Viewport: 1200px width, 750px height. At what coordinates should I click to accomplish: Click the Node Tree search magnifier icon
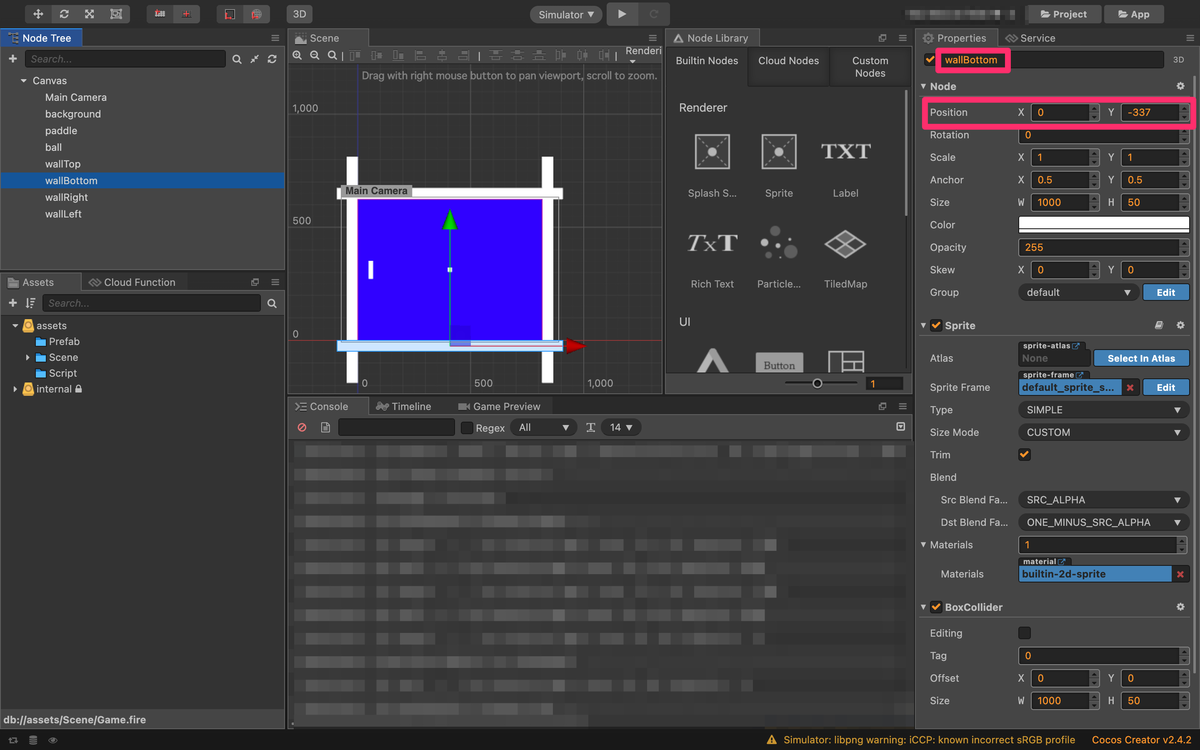point(238,60)
